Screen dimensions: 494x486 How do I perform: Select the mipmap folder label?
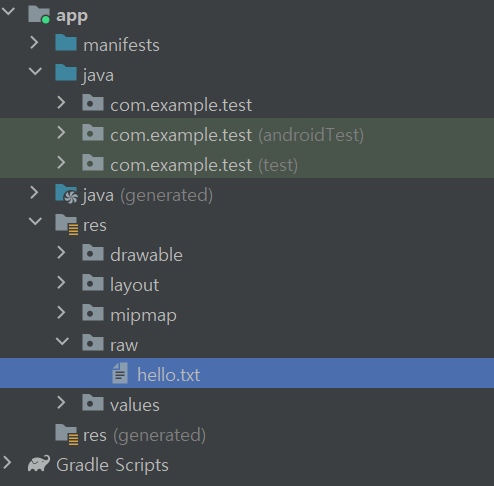tap(143, 315)
